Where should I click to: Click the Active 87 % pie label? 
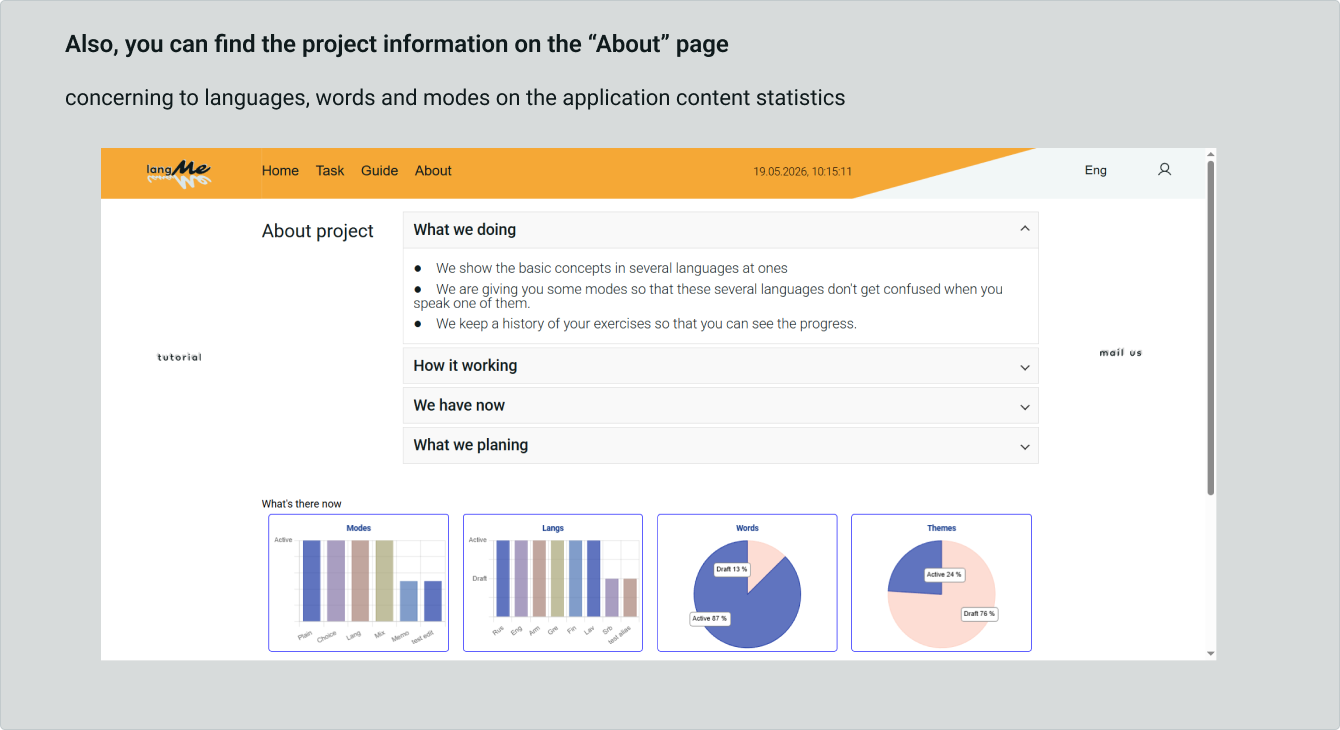click(710, 618)
